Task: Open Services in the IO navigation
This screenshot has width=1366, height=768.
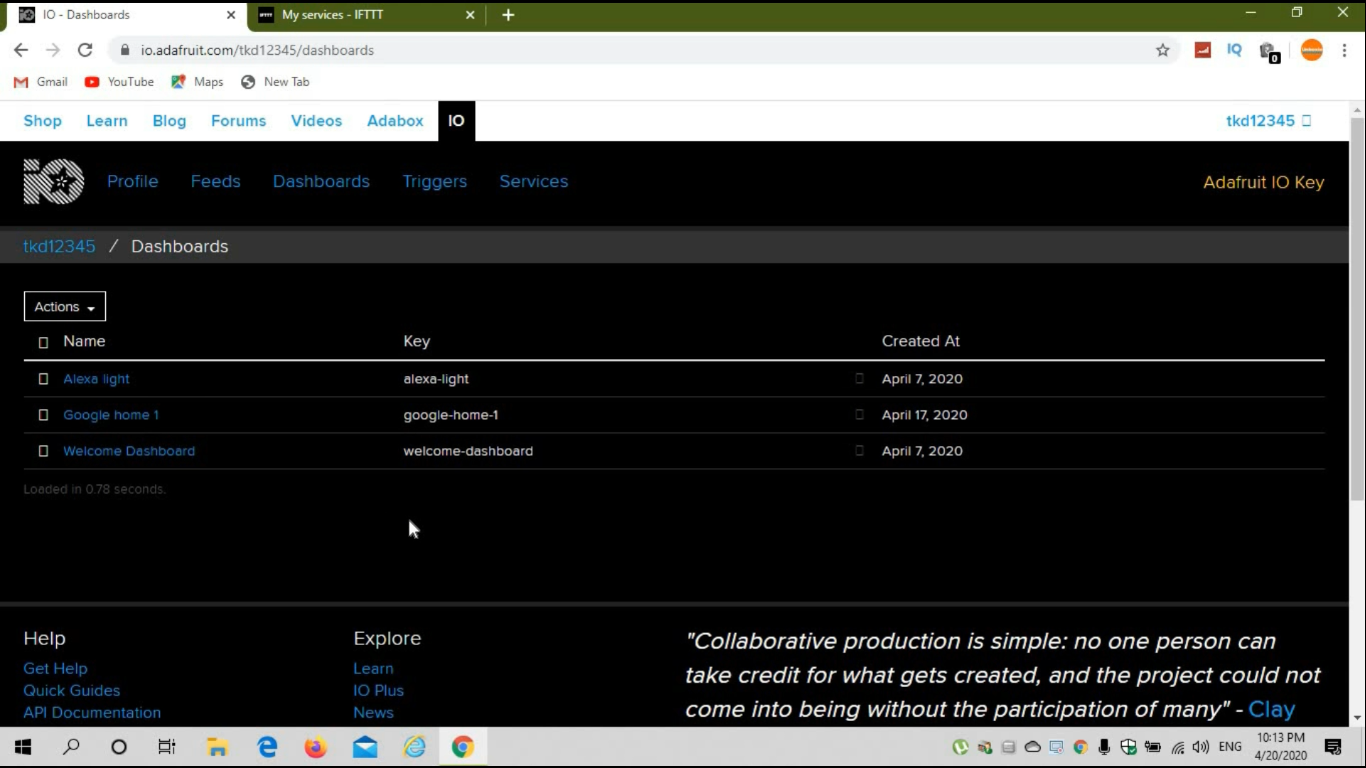Action: [x=534, y=181]
